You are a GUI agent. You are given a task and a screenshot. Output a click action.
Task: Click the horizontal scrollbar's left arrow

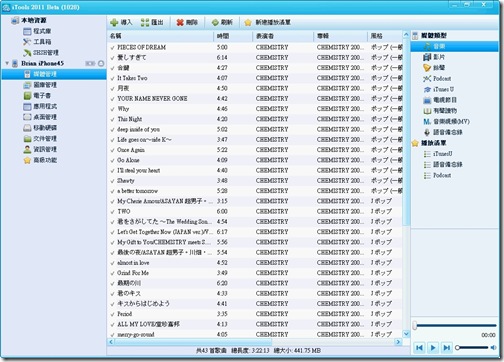coord(111,342)
